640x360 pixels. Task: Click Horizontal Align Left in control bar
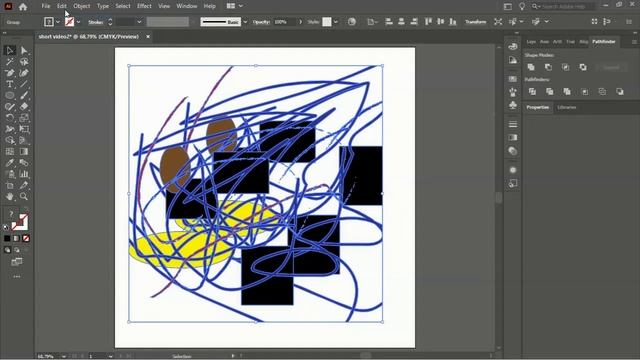(389, 22)
